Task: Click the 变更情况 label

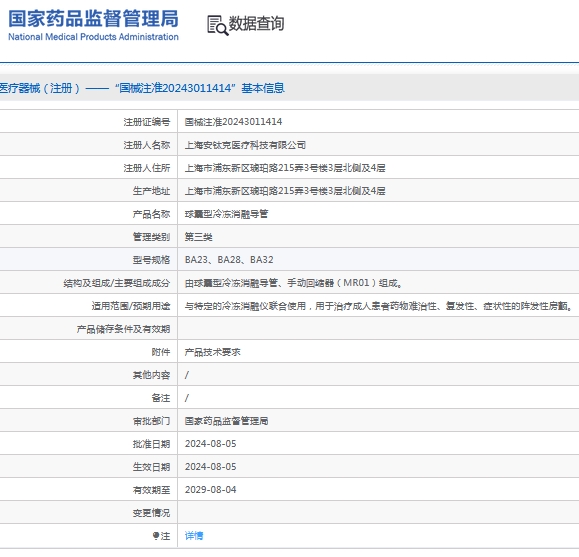Action: click(151, 513)
